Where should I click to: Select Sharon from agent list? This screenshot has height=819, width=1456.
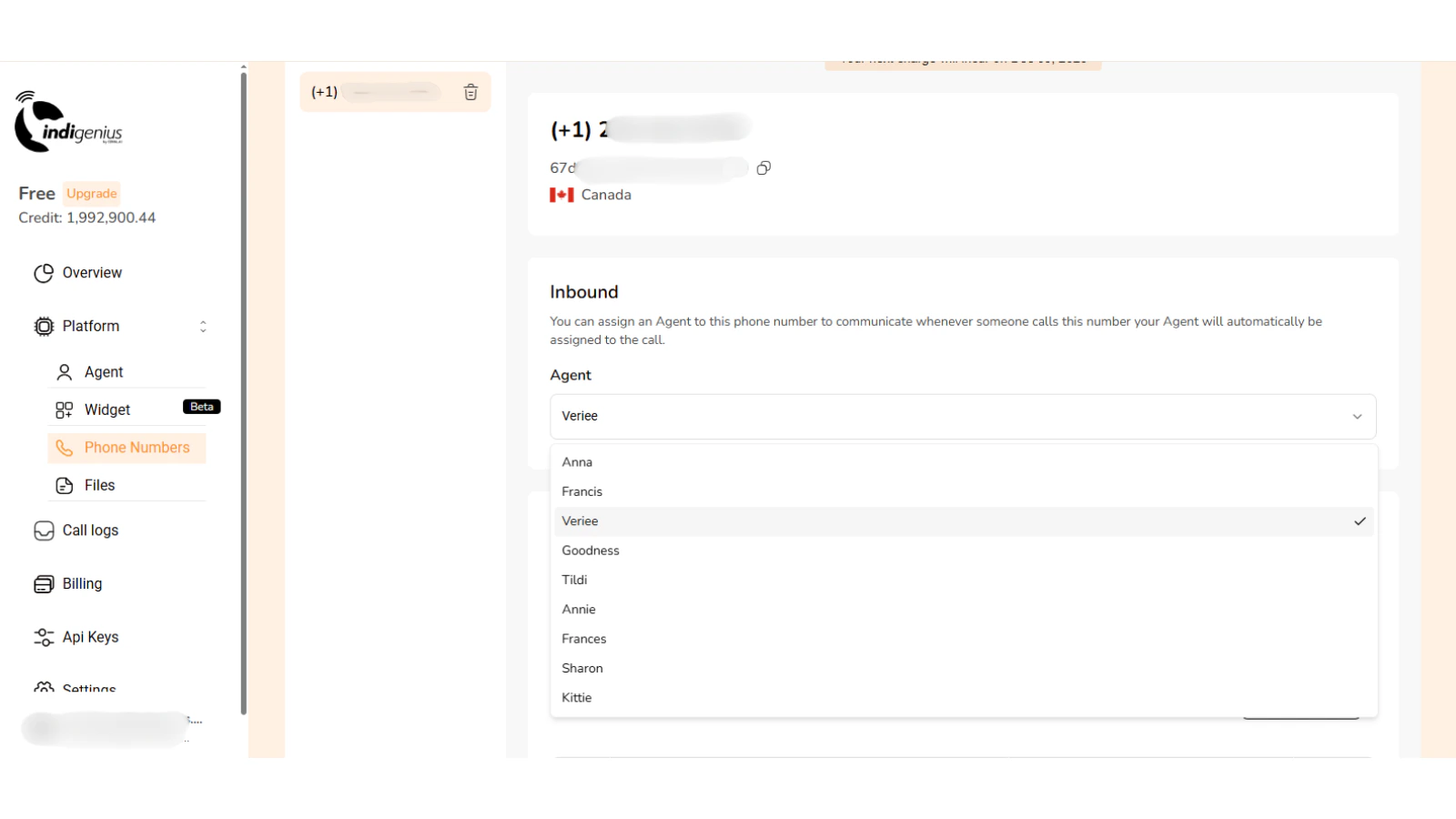coord(964,668)
